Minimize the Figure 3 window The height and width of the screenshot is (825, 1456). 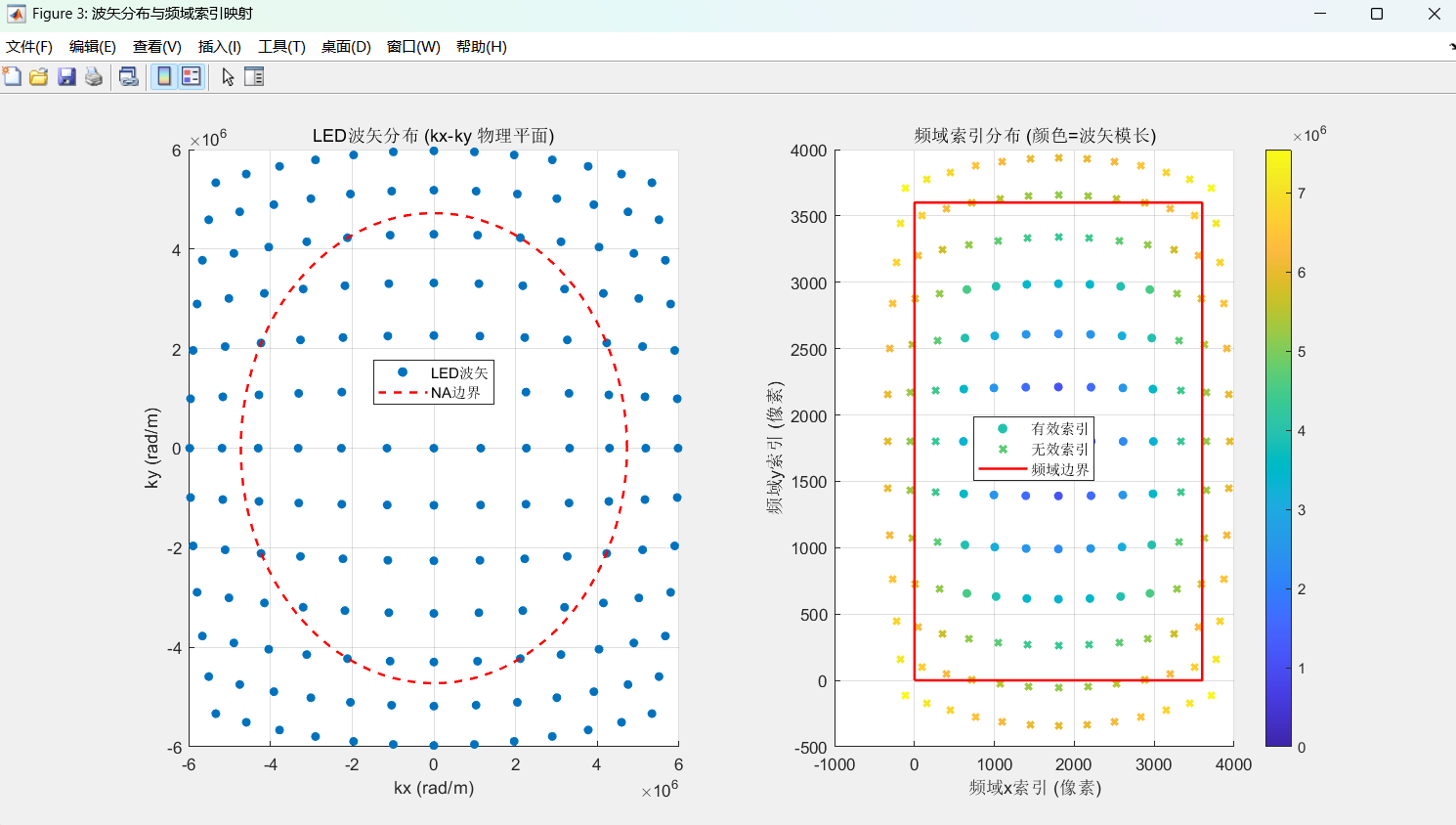click(1320, 14)
